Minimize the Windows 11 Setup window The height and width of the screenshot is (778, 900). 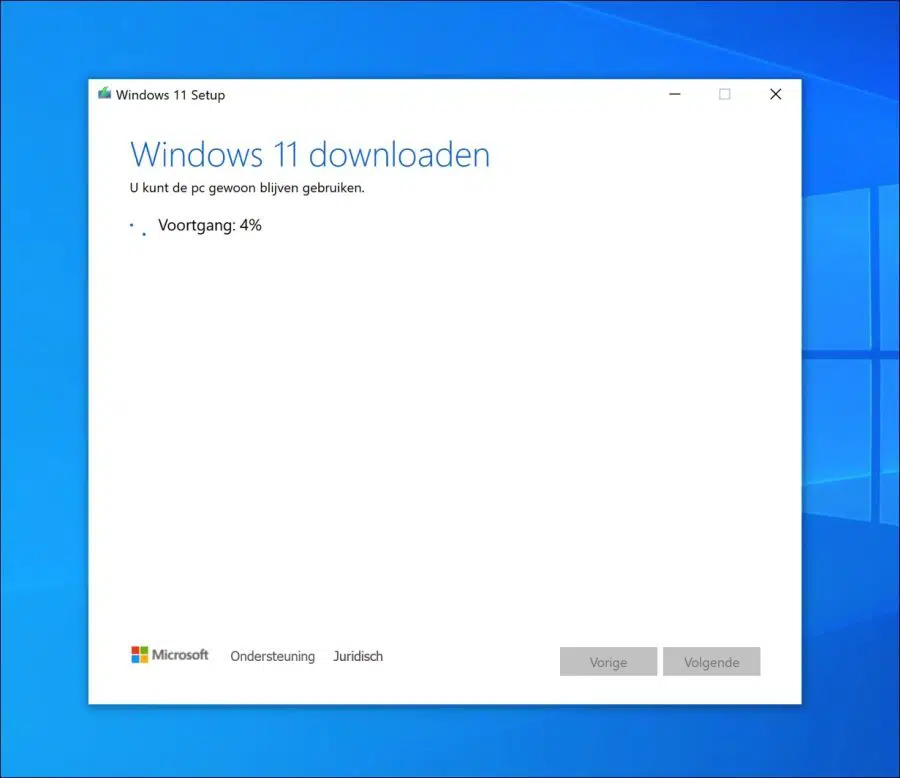pos(675,94)
